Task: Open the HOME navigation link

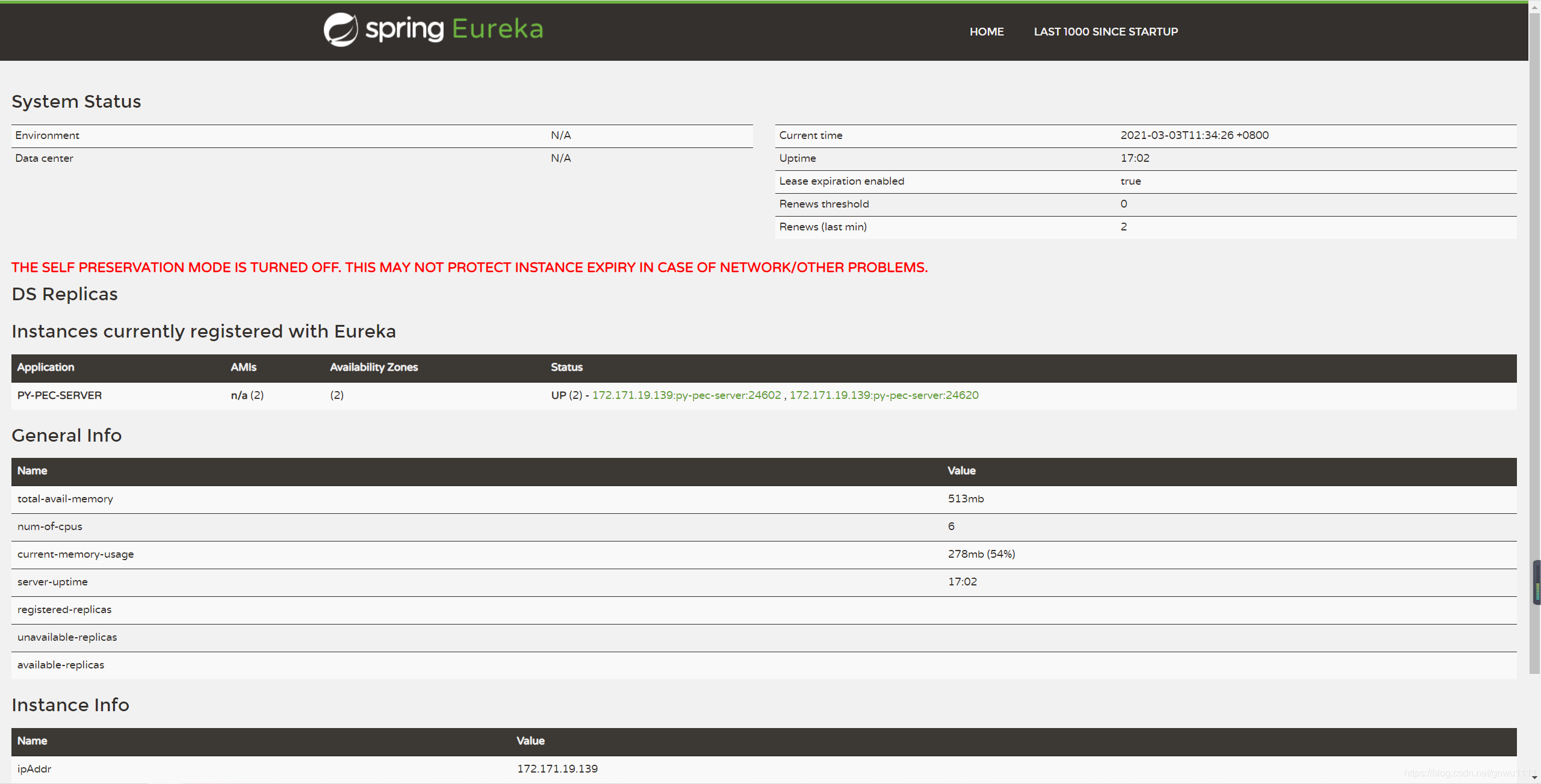Action: pos(987,31)
